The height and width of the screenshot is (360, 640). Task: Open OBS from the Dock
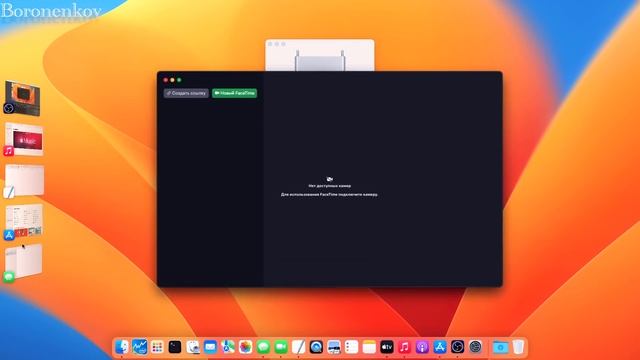[458, 347]
